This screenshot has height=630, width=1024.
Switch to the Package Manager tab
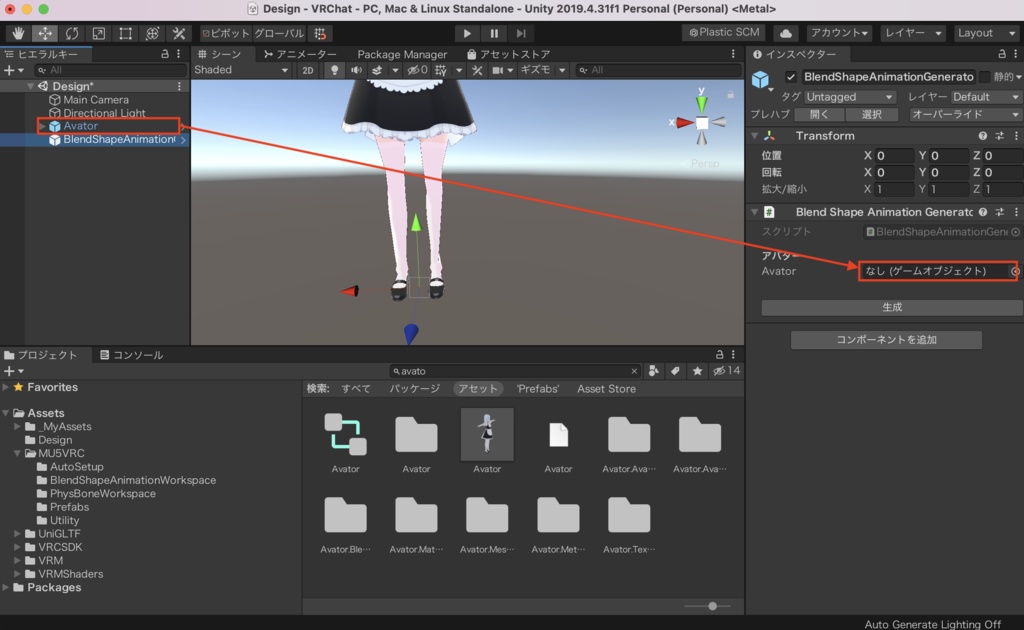tap(402, 54)
